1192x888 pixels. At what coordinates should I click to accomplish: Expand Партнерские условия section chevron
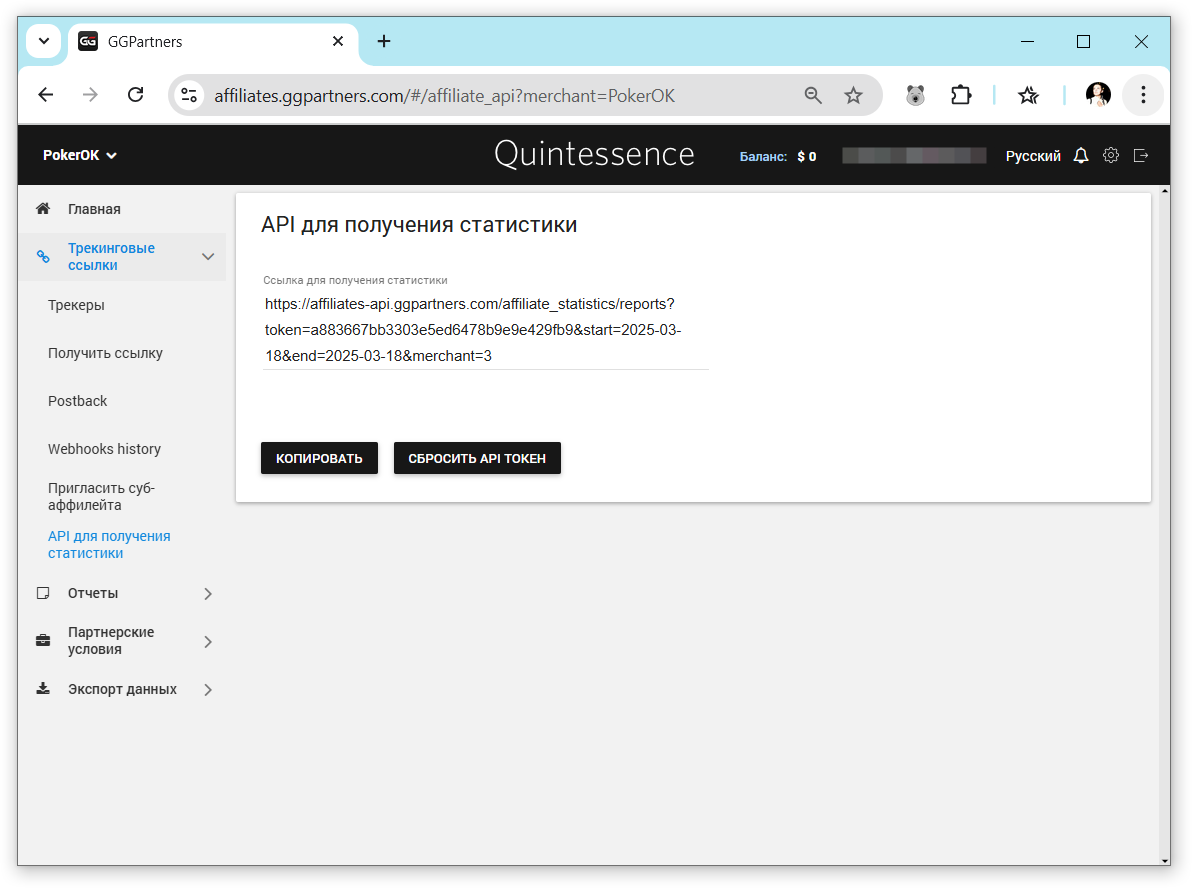click(208, 642)
